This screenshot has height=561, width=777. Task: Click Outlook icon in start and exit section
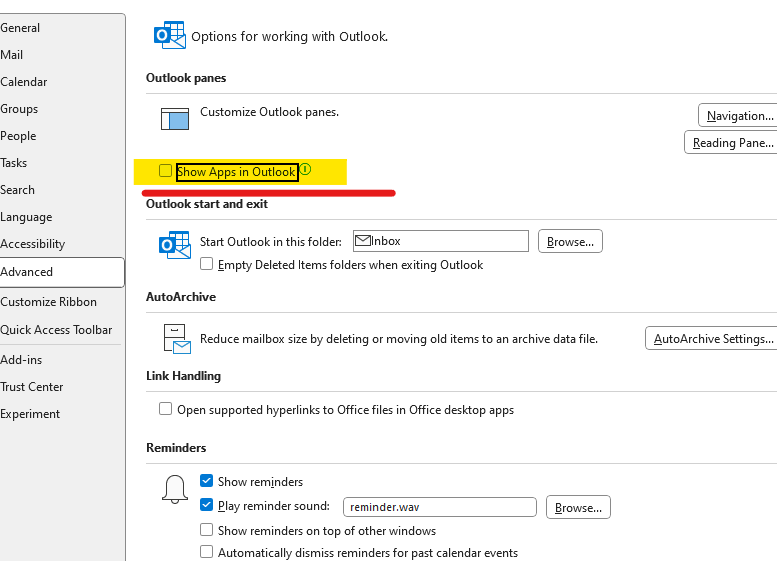click(175, 245)
